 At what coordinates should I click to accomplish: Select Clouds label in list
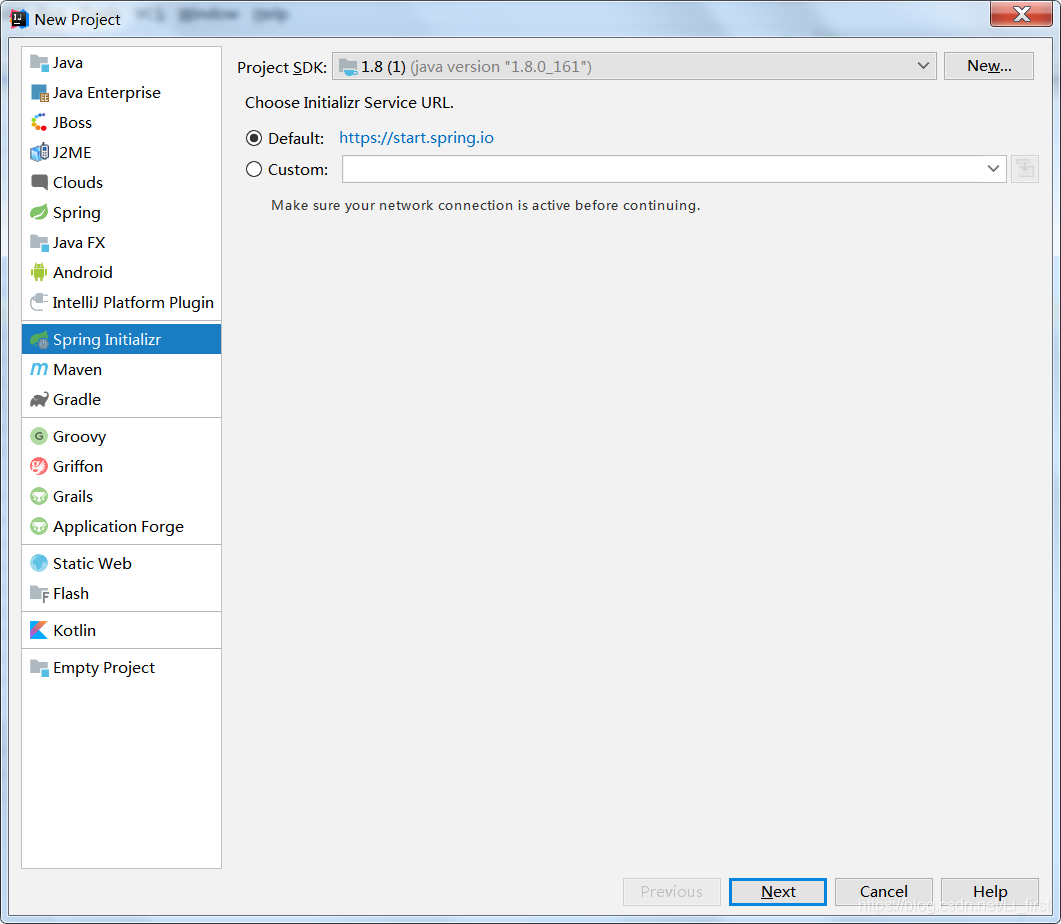[x=78, y=183]
